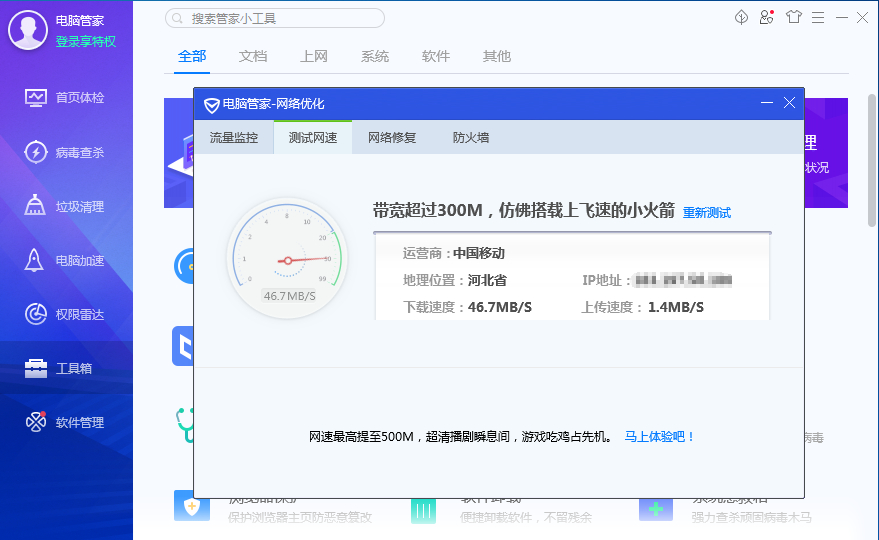
Task: Minimize the main 电脑管家 window
Action: 841,18
